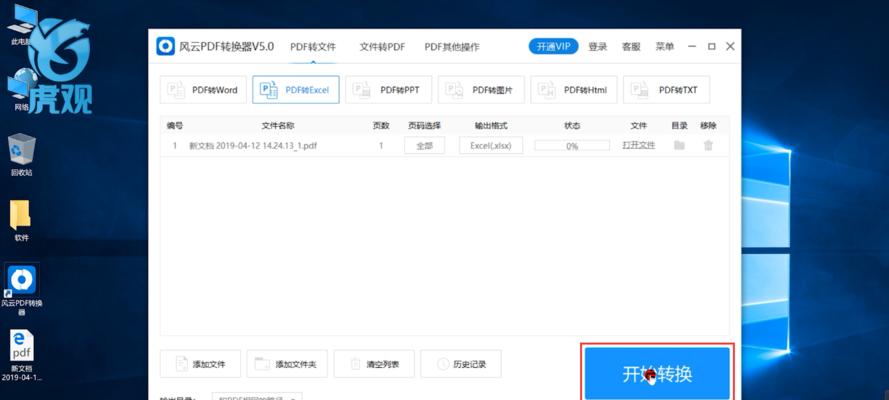The height and width of the screenshot is (400, 889).
Task: Switch to the PDF转文件 tab
Action: point(313,47)
